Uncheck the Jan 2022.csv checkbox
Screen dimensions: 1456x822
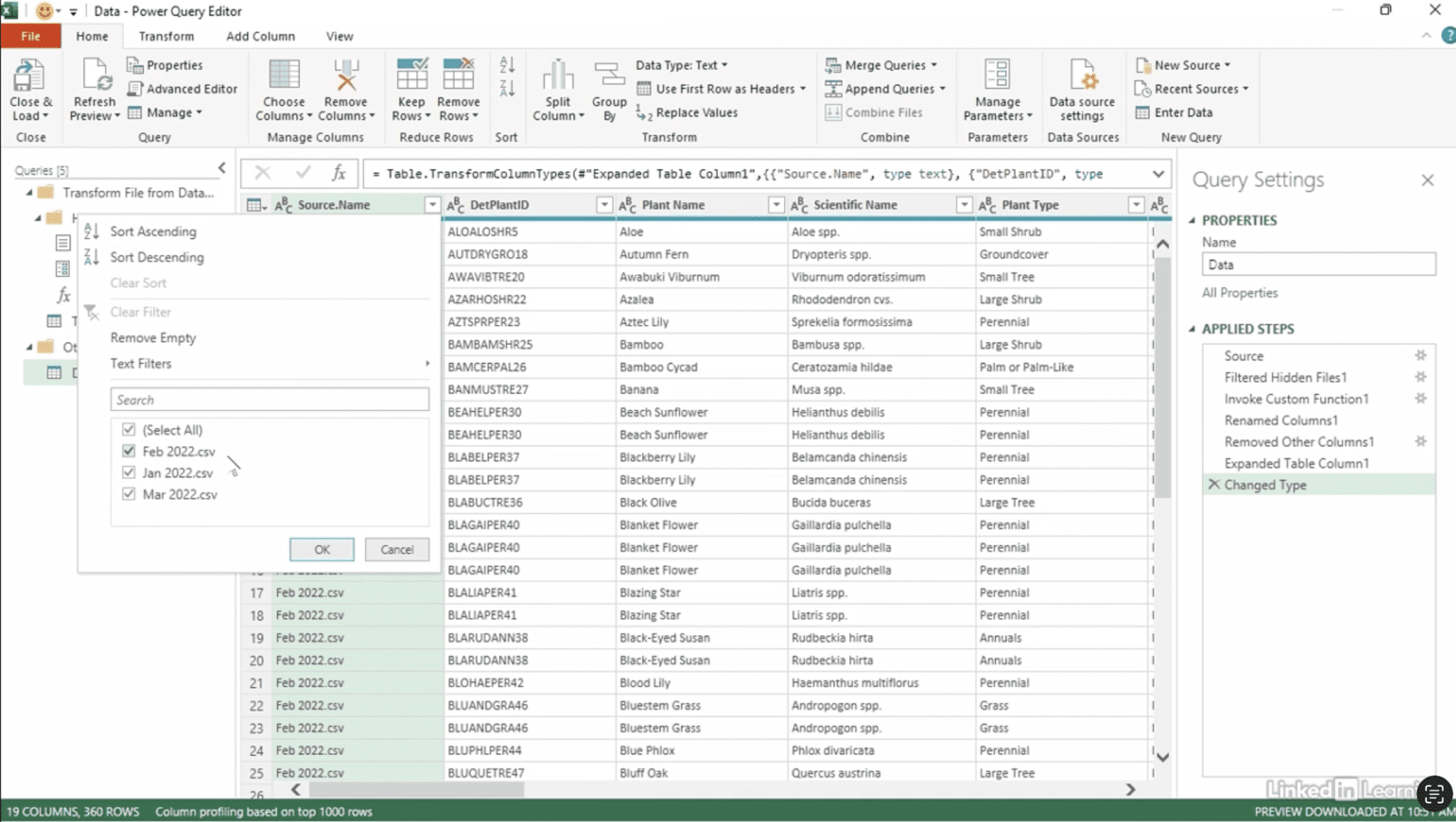point(129,472)
